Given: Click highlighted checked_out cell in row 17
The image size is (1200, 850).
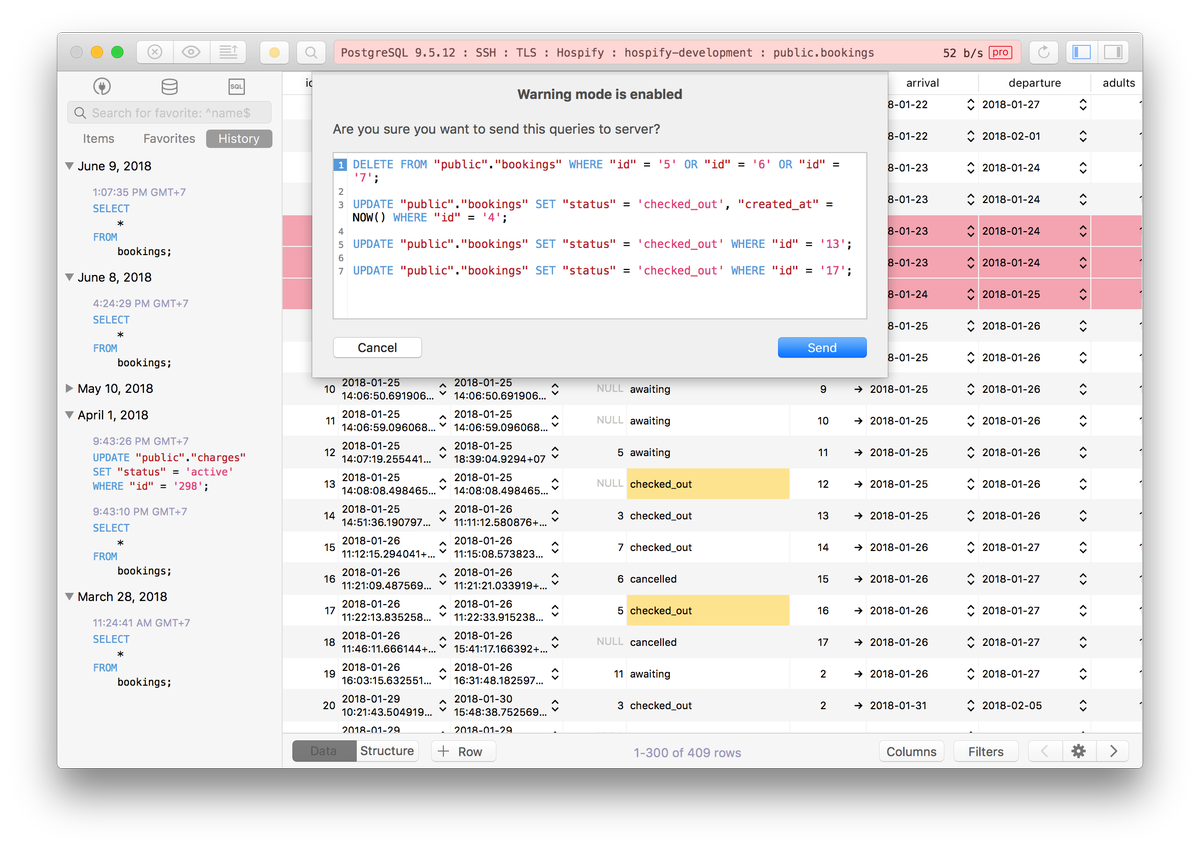Looking at the screenshot, I should click(708, 611).
